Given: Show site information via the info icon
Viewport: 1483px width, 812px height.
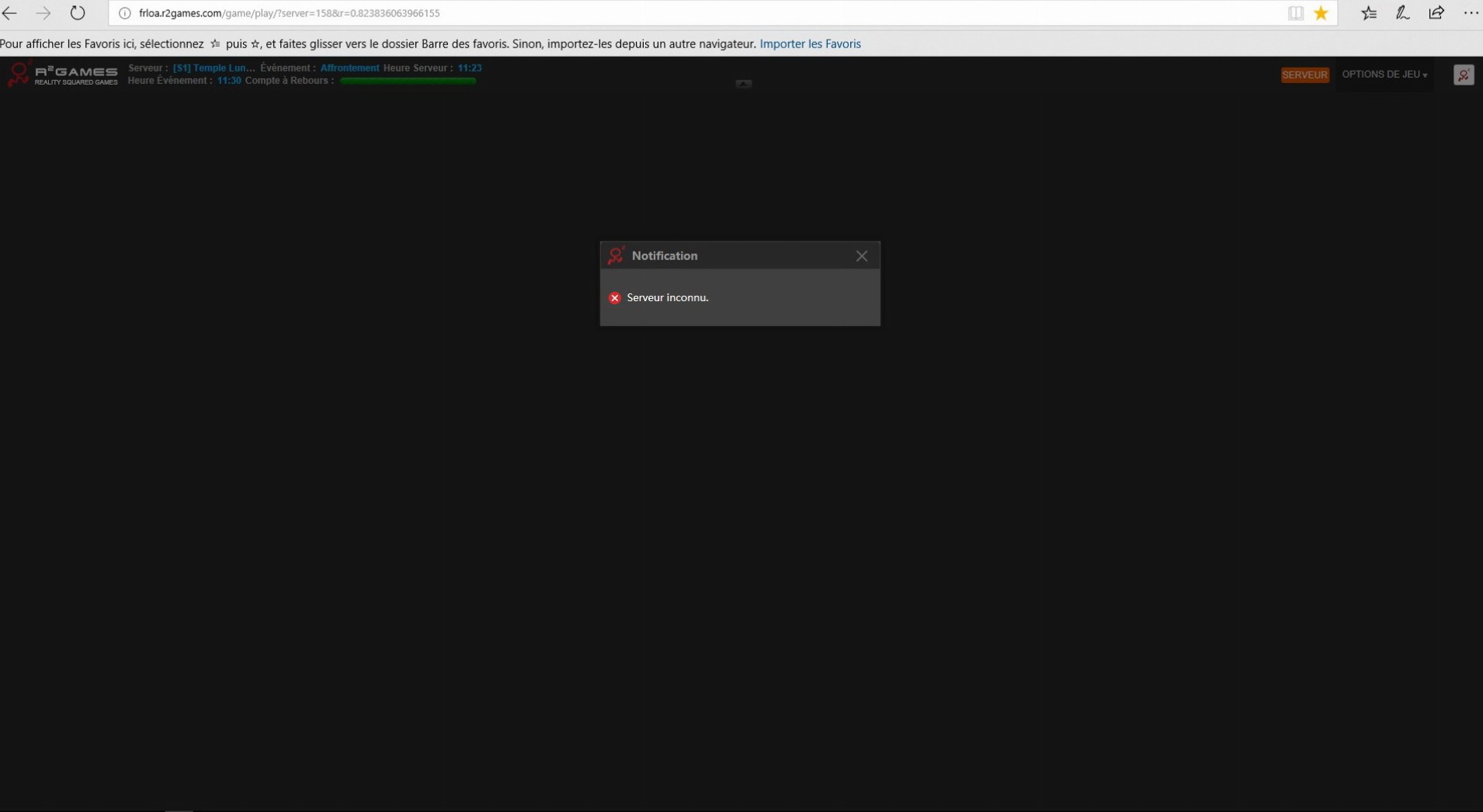Looking at the screenshot, I should coord(124,13).
